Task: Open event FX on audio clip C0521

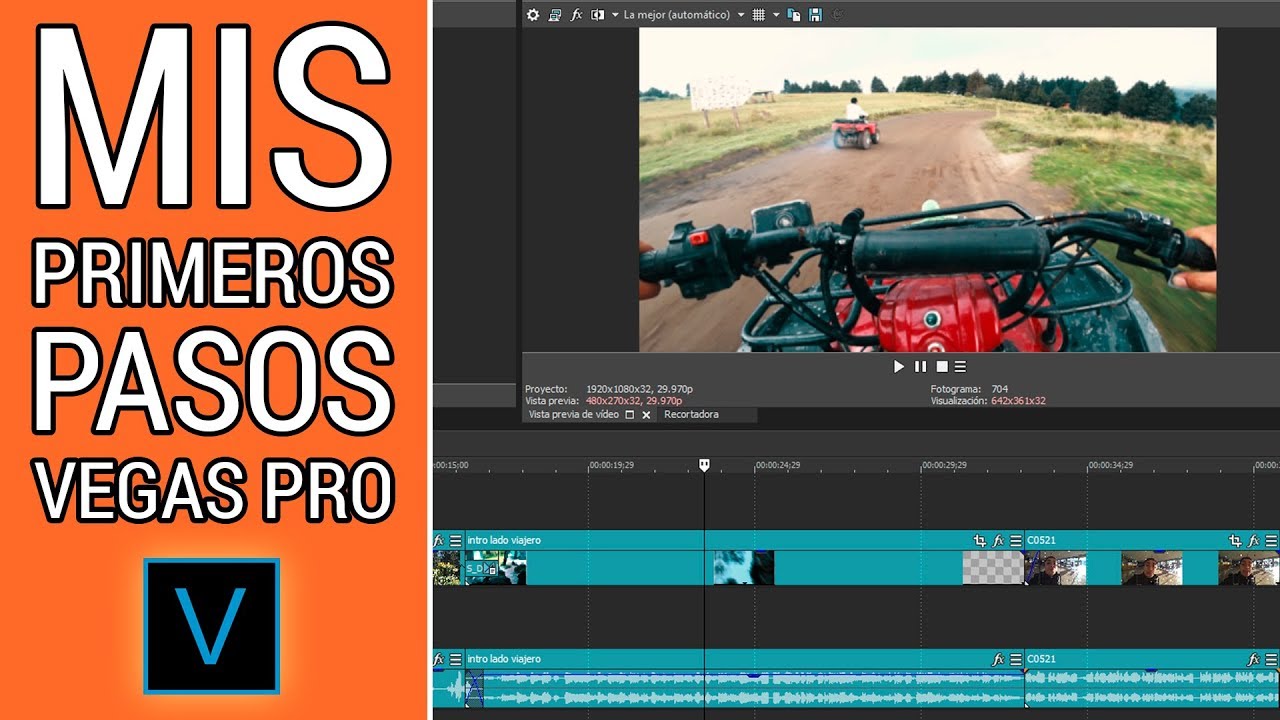Action: pos(1254,659)
